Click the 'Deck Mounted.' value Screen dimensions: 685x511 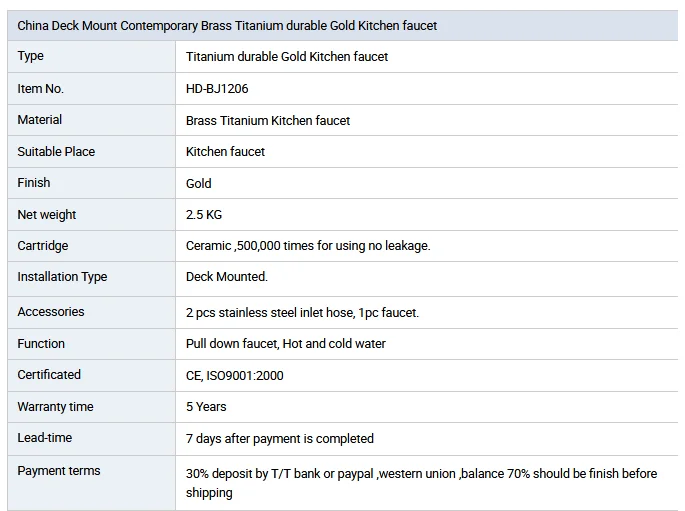[227, 277]
